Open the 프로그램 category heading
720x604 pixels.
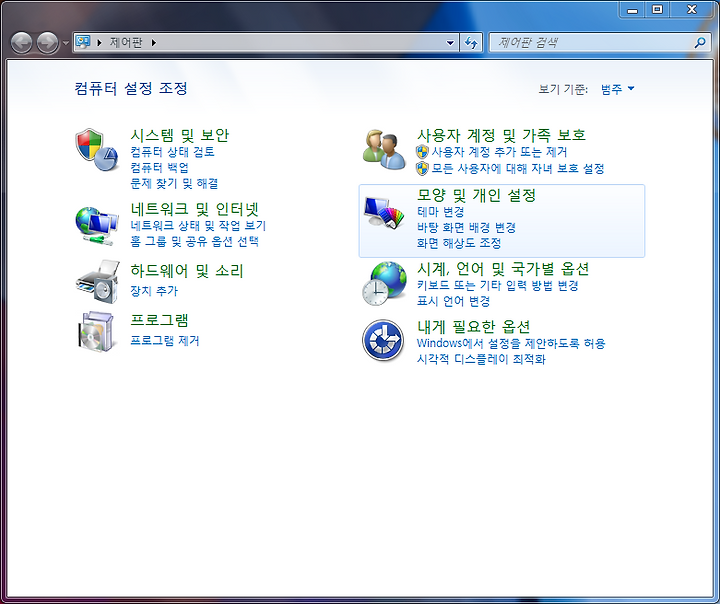tap(160, 320)
